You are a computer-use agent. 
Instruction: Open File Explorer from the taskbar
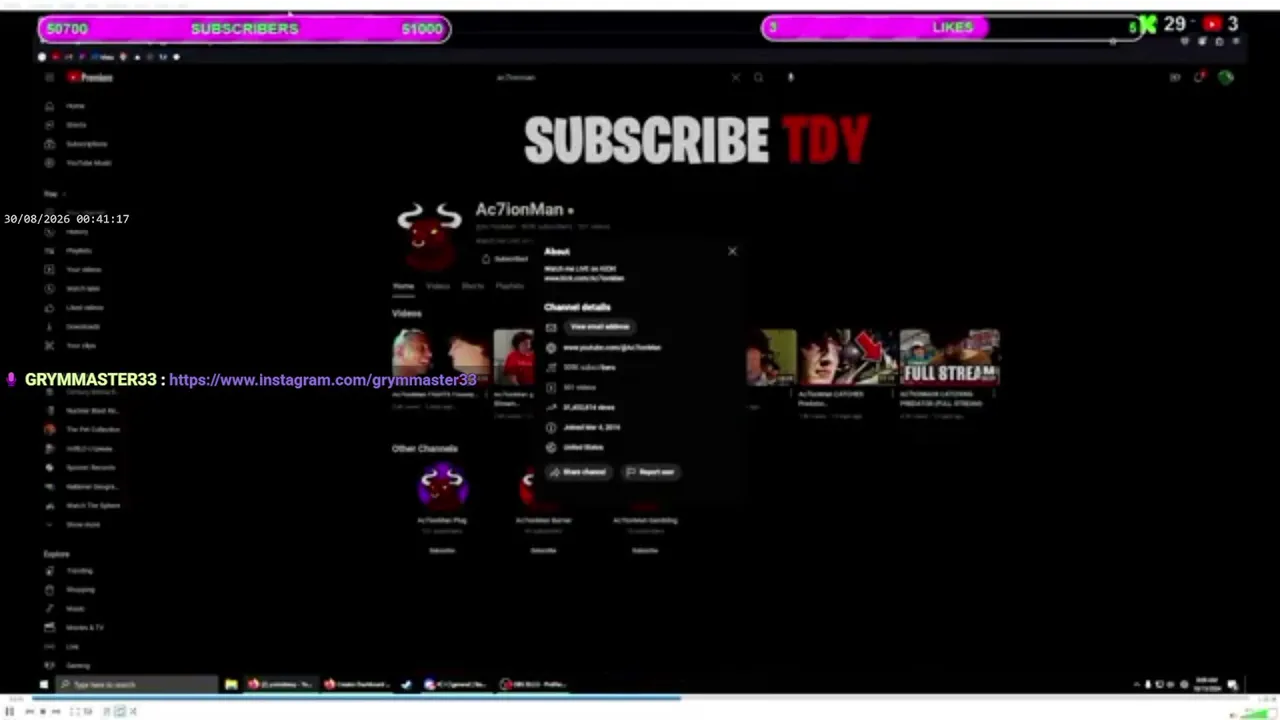[231, 685]
